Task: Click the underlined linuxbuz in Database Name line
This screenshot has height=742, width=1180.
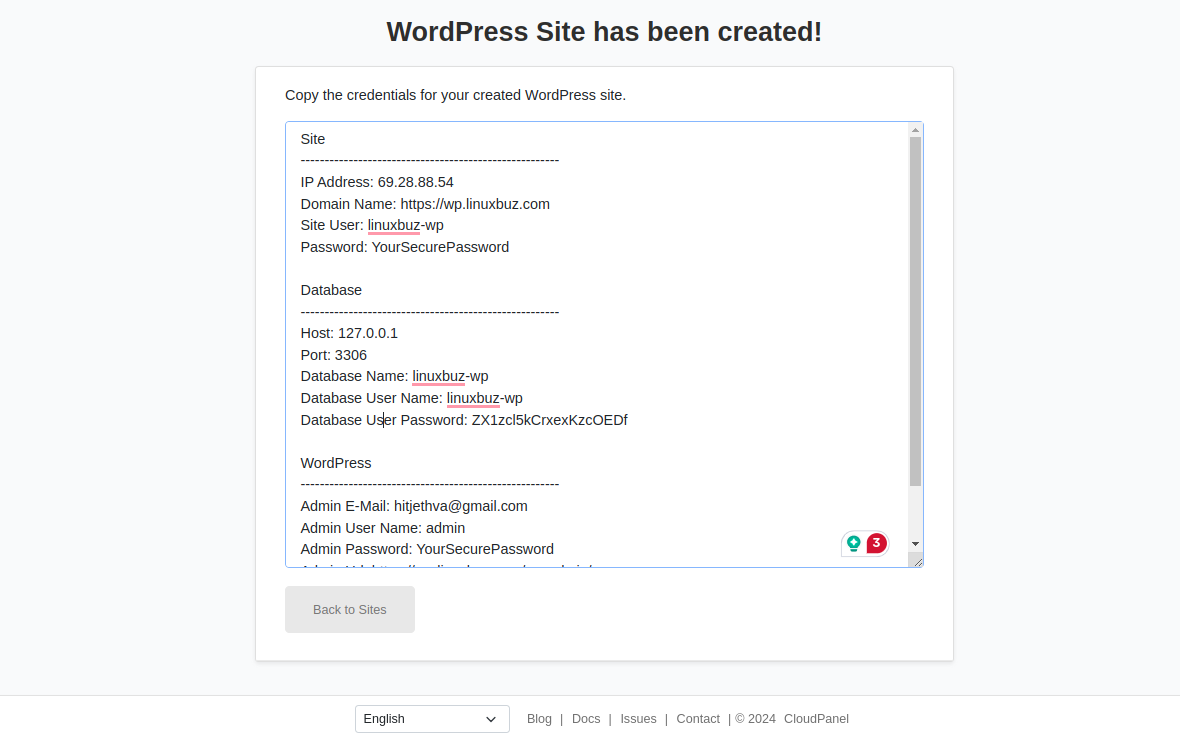Action: click(438, 377)
